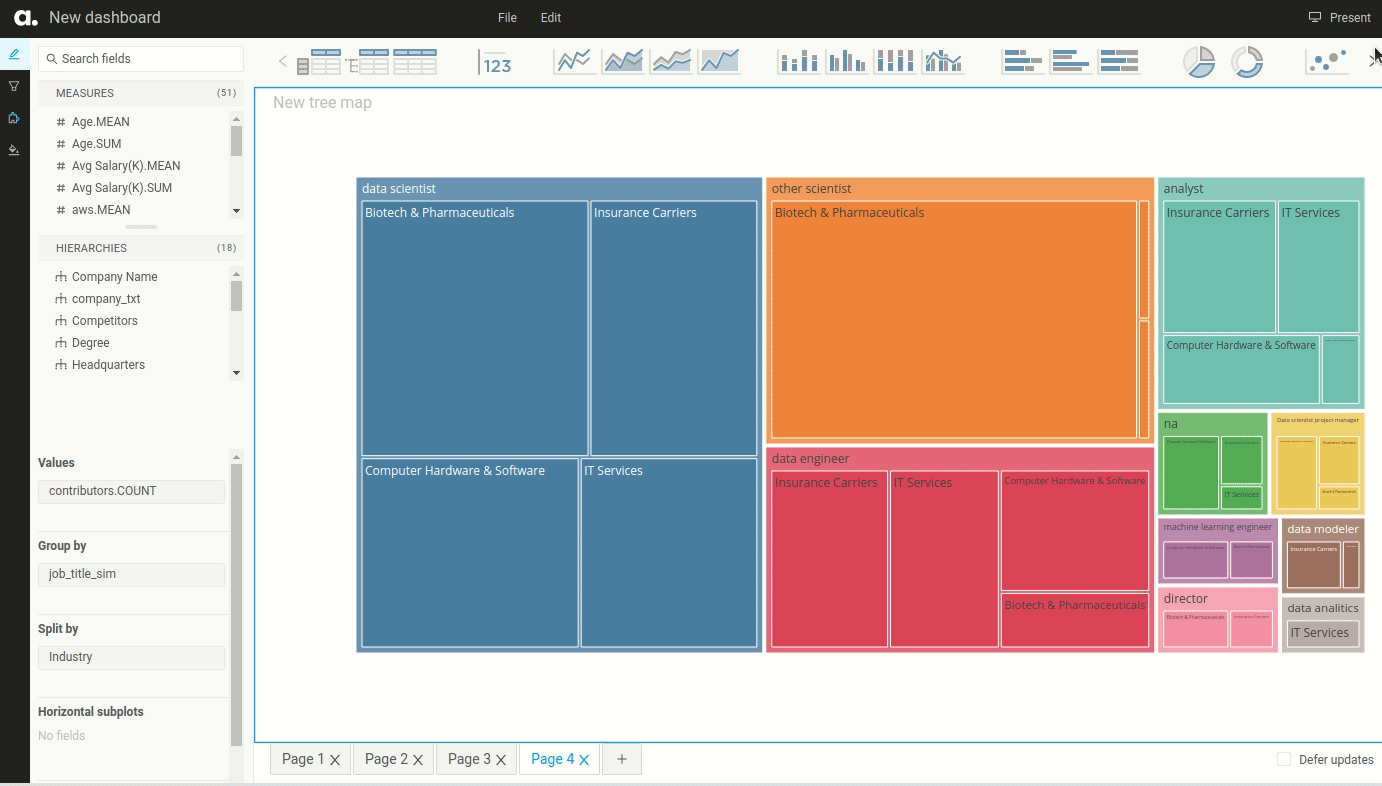The image size is (1382, 786).
Task: Select the Avg Salary(K).MEAN measure
Action: tap(126, 166)
